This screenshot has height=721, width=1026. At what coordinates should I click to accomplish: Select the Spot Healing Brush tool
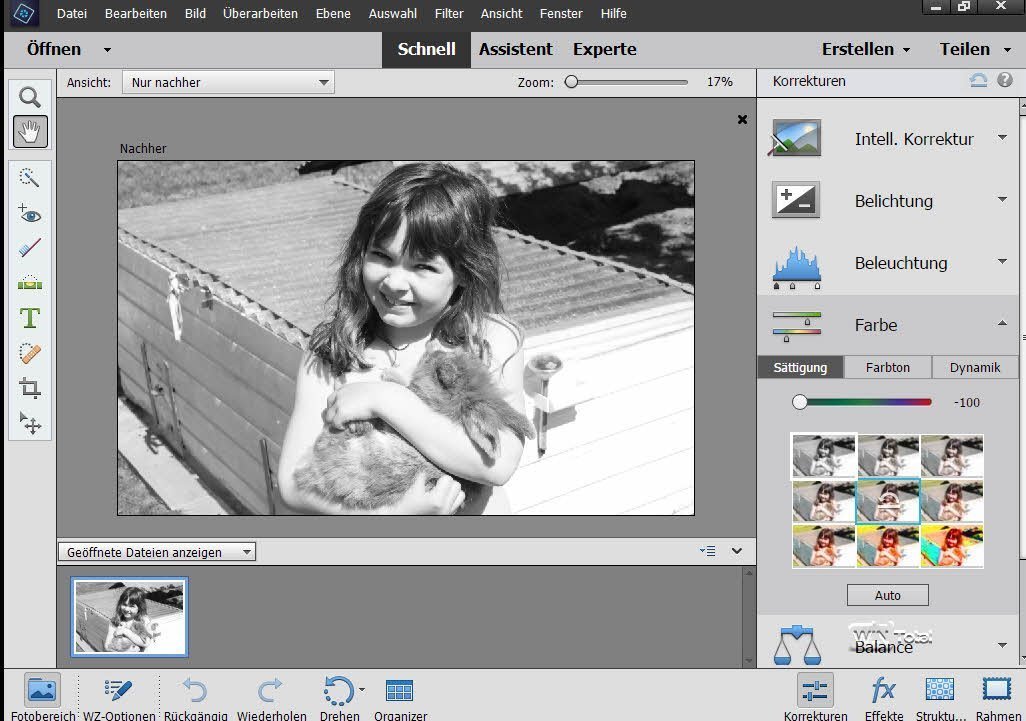pos(30,353)
